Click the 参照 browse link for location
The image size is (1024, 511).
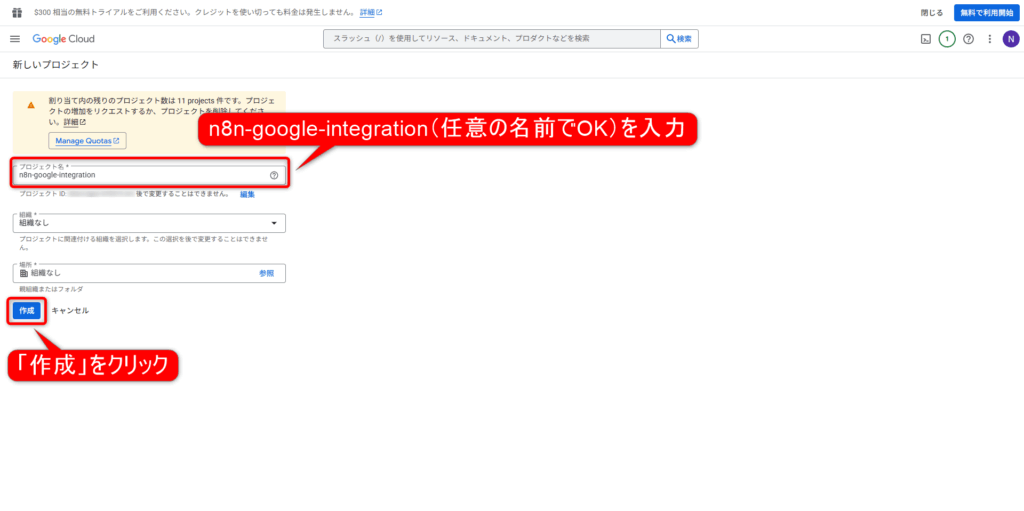(266, 273)
